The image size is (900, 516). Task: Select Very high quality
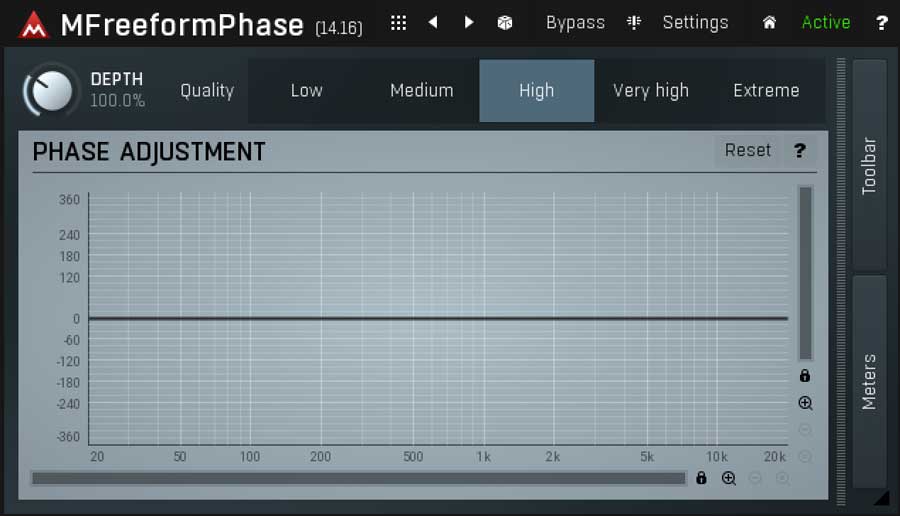pos(651,91)
